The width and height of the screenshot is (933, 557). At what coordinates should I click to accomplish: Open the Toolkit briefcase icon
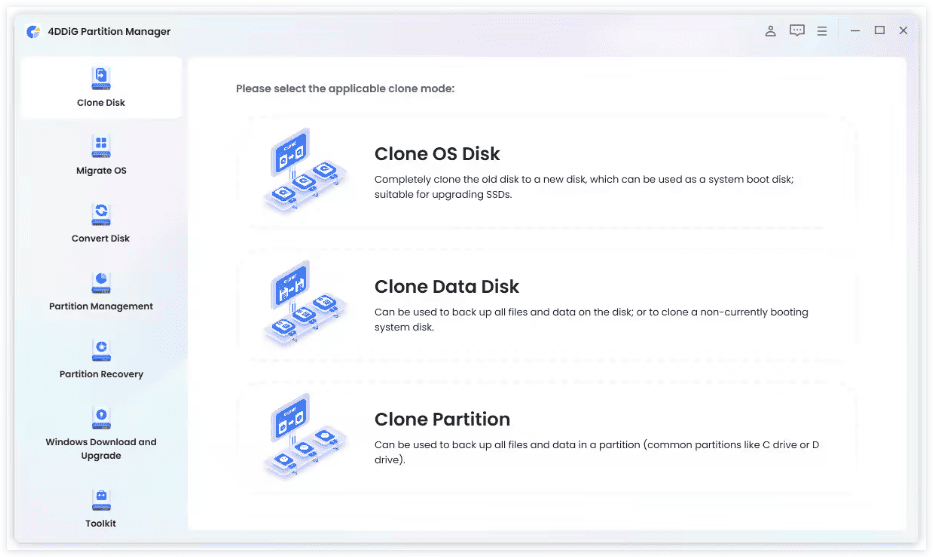coord(101,499)
